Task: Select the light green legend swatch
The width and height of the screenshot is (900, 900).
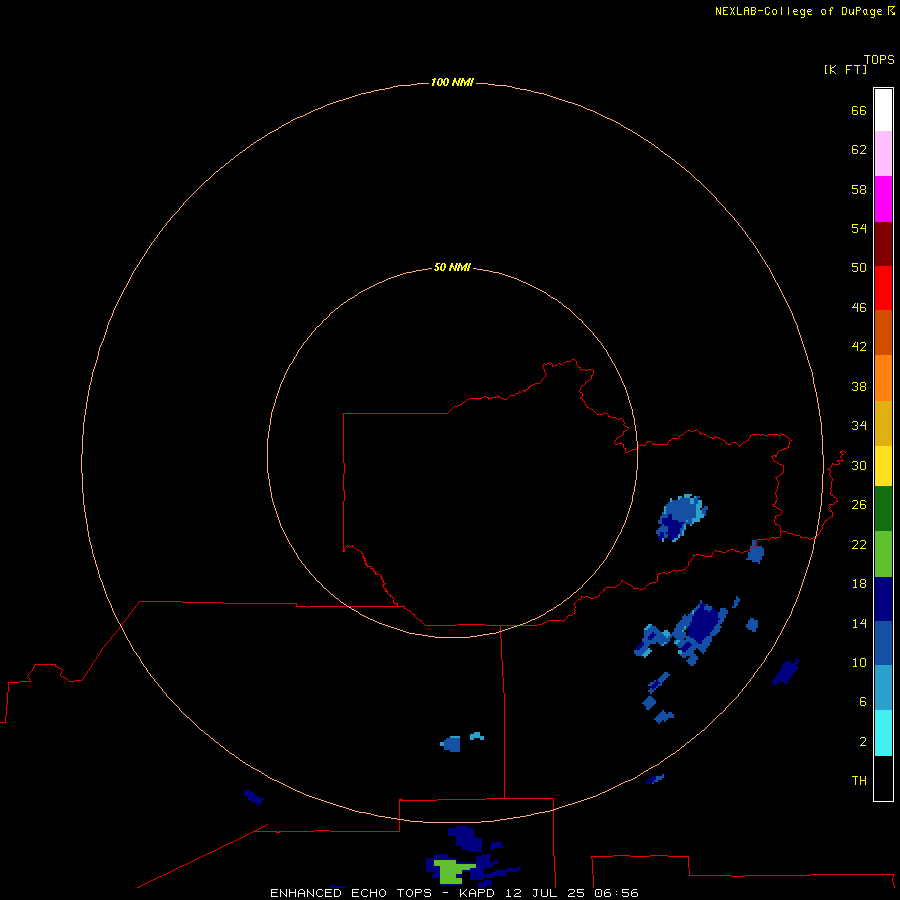Action: (x=883, y=554)
